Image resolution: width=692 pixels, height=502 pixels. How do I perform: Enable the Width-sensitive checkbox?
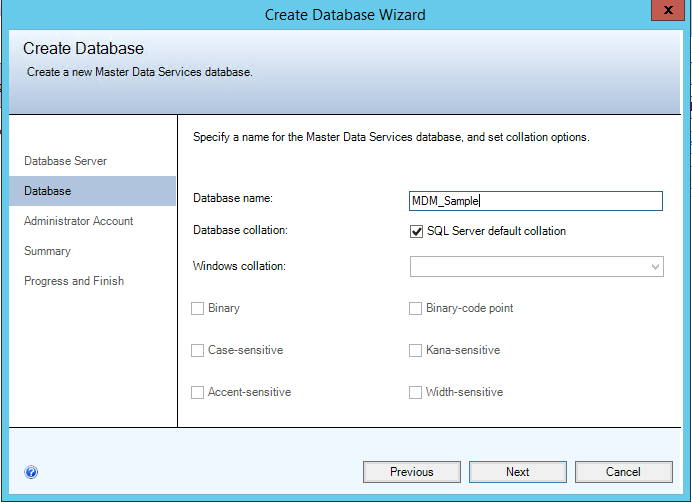click(x=415, y=392)
